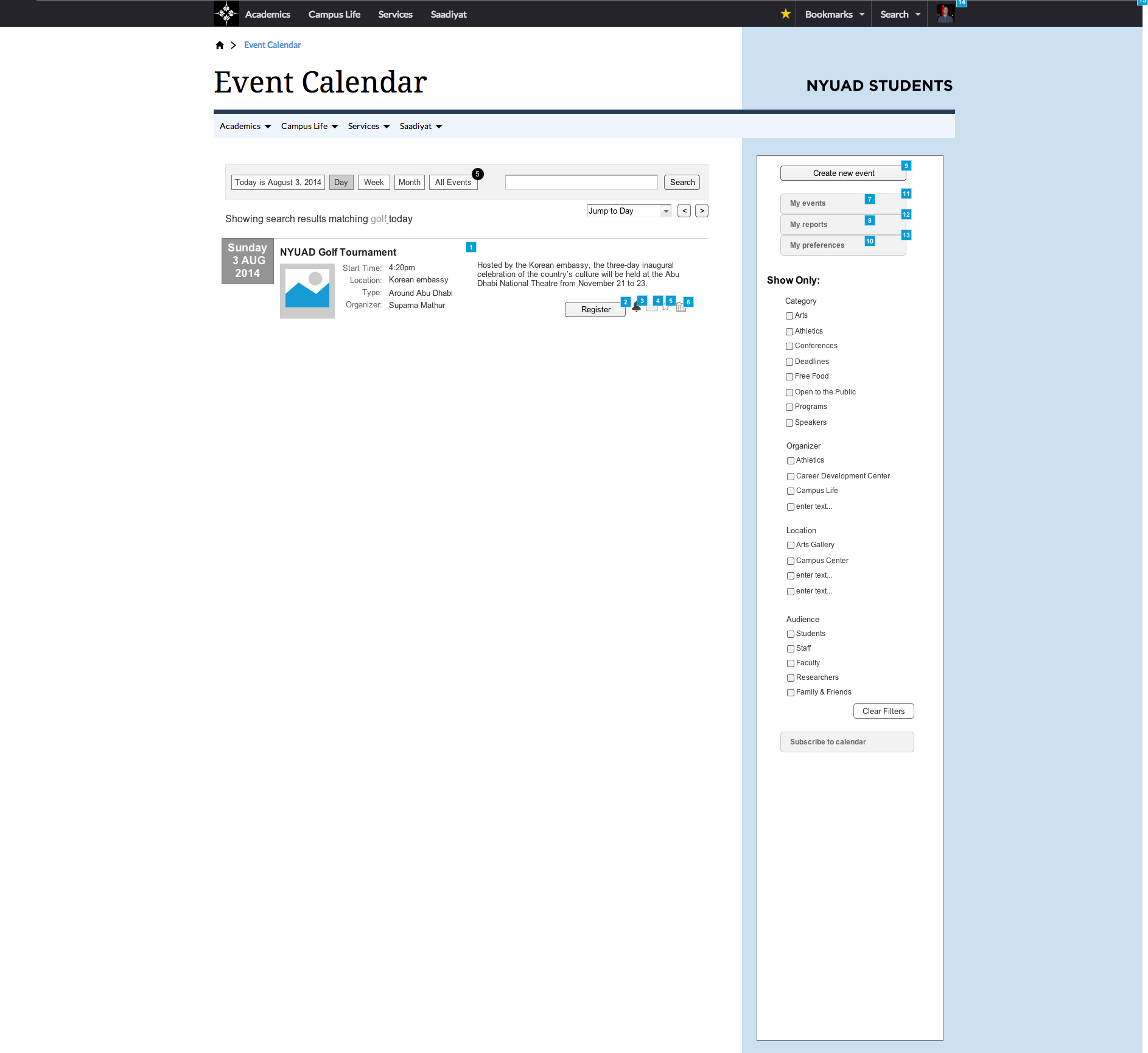Switch to Week view
The height and width of the screenshot is (1053, 1148).
[x=374, y=182]
